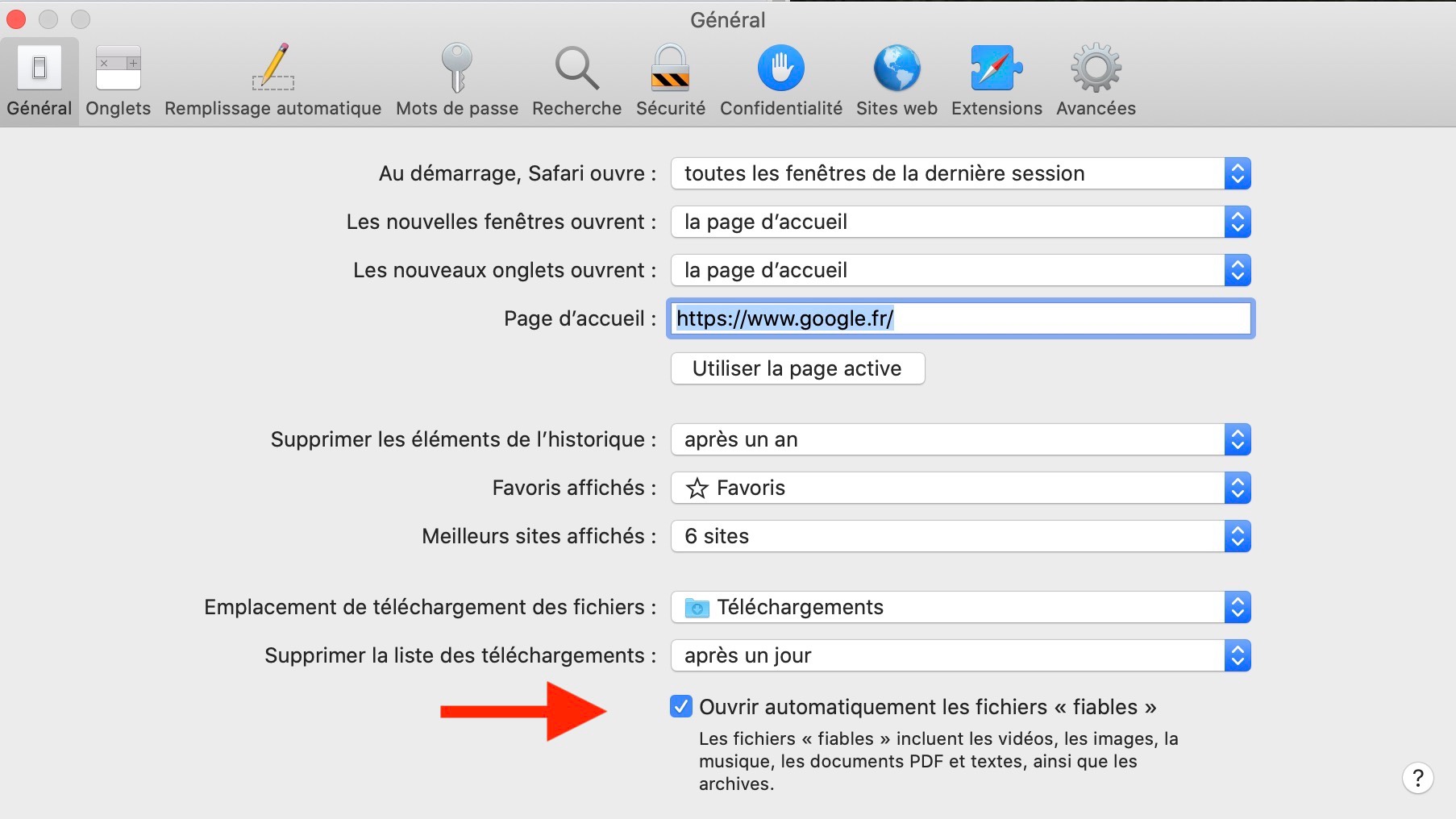Viewport: 1456px width, 819px height.
Task: Uncheck Ouvrir automatiquement les fichiers « fiables »
Action: tap(681, 707)
